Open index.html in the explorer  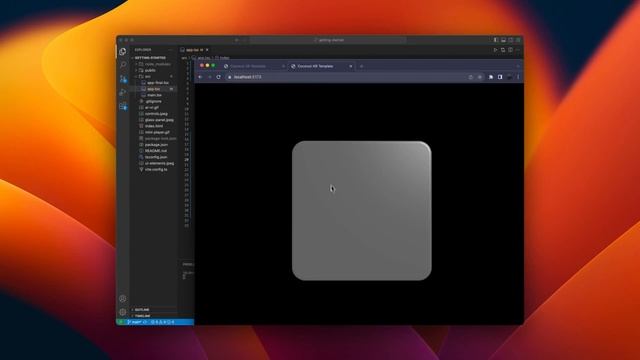click(x=154, y=126)
